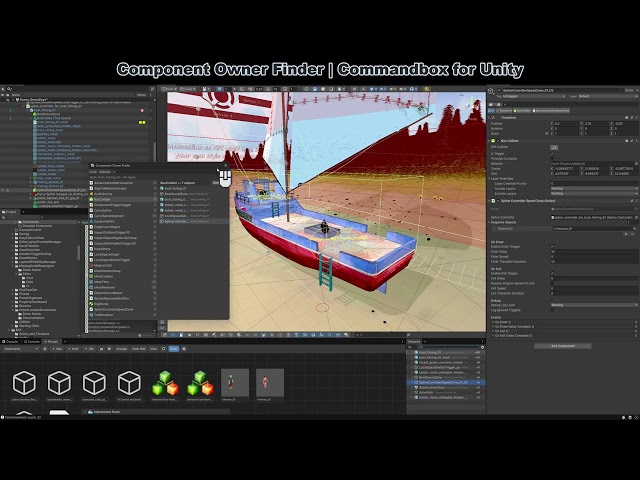This screenshot has height=480, width=640.
Task: Select the first cube thumbnail on Pinwall
Action: 24,383
